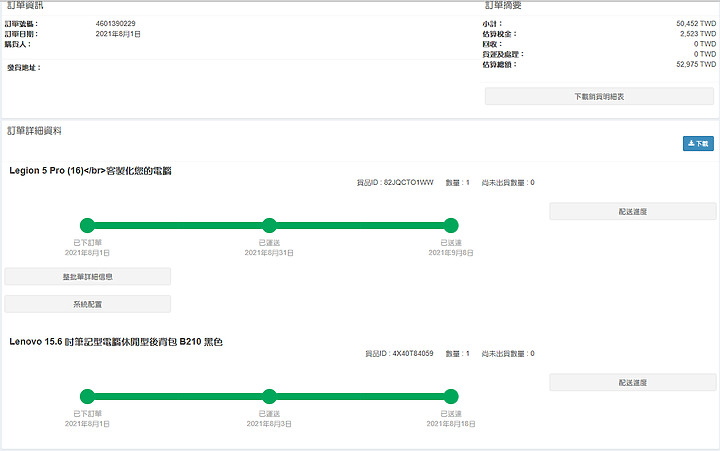Select product ID 4X40T84059
Screen dimensions: 720x451
[413, 354]
